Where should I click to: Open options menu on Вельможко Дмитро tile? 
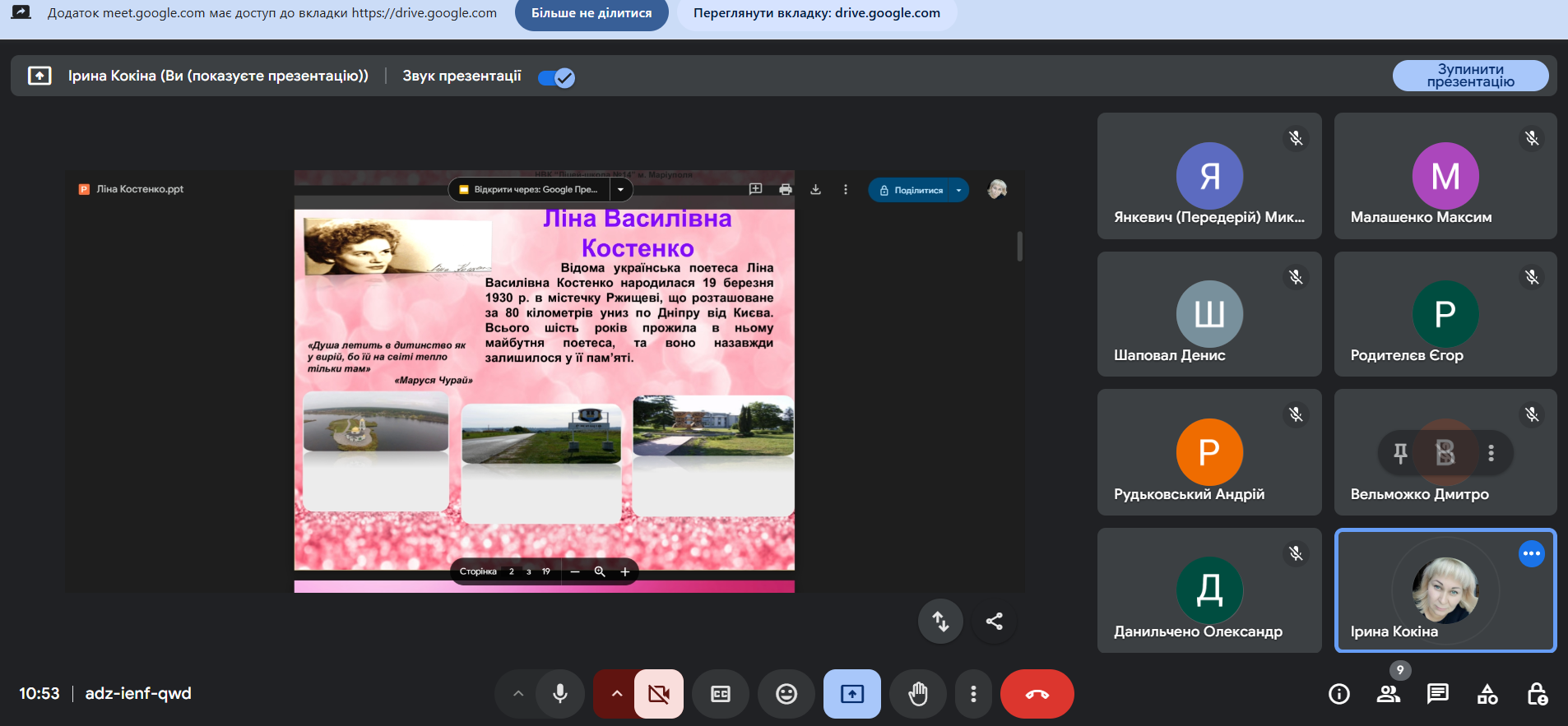coord(1491,453)
